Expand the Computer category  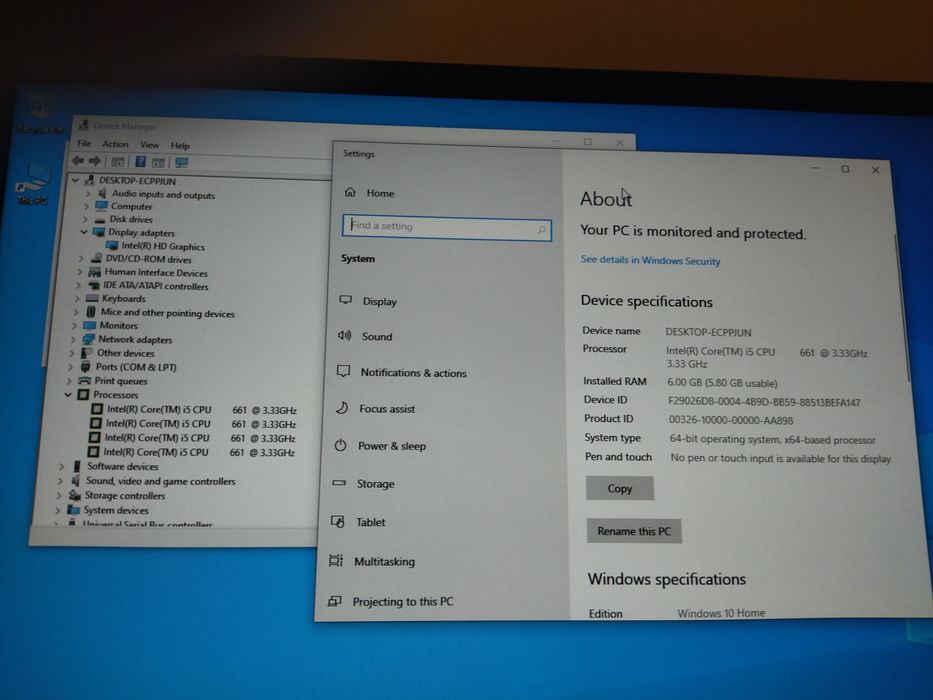pyautogui.click(x=86, y=206)
